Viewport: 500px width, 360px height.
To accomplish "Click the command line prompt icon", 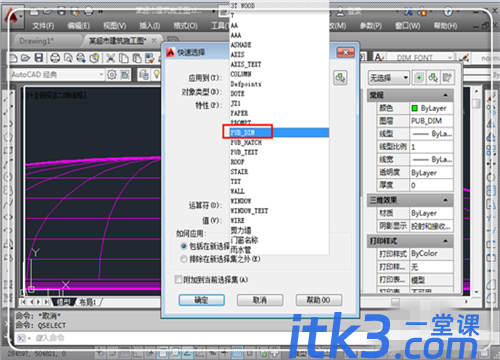I will [21, 338].
